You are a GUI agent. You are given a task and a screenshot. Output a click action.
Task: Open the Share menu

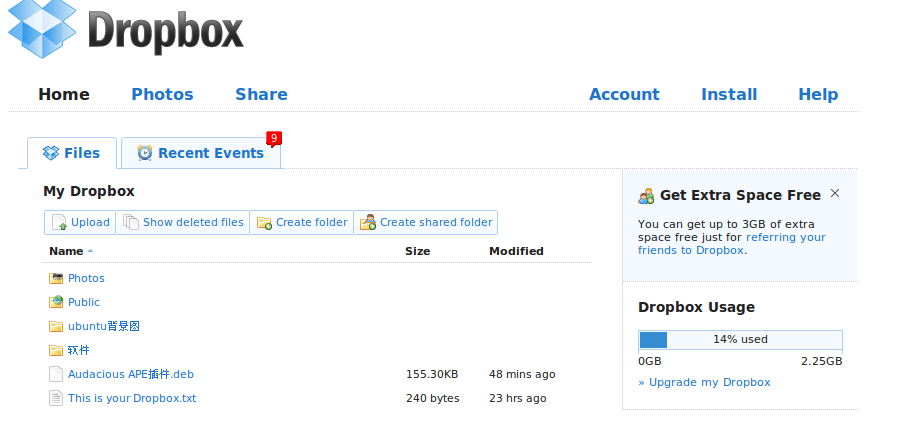tap(261, 95)
